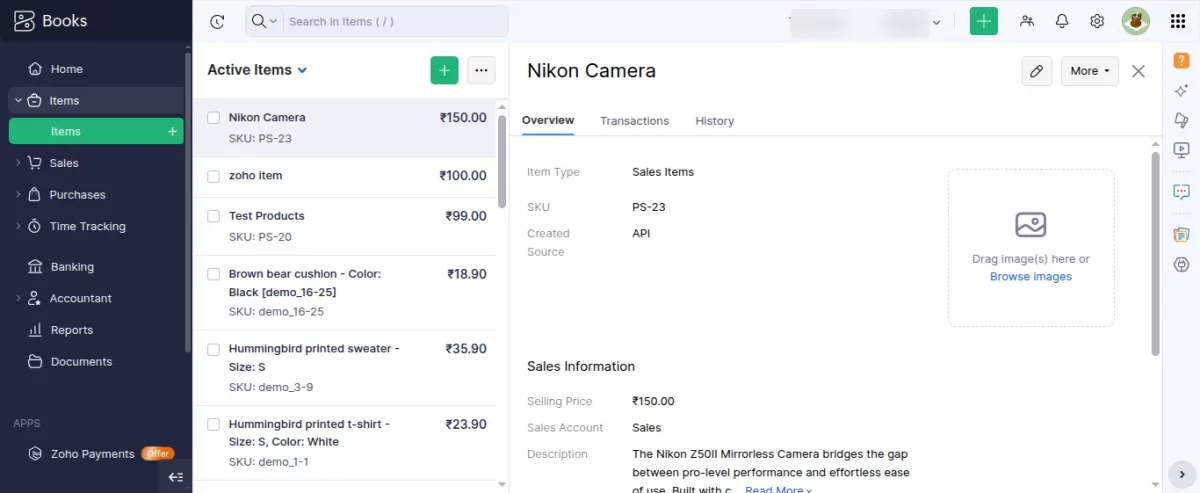
Task: Expand the Accountant section
Action: coord(18,298)
